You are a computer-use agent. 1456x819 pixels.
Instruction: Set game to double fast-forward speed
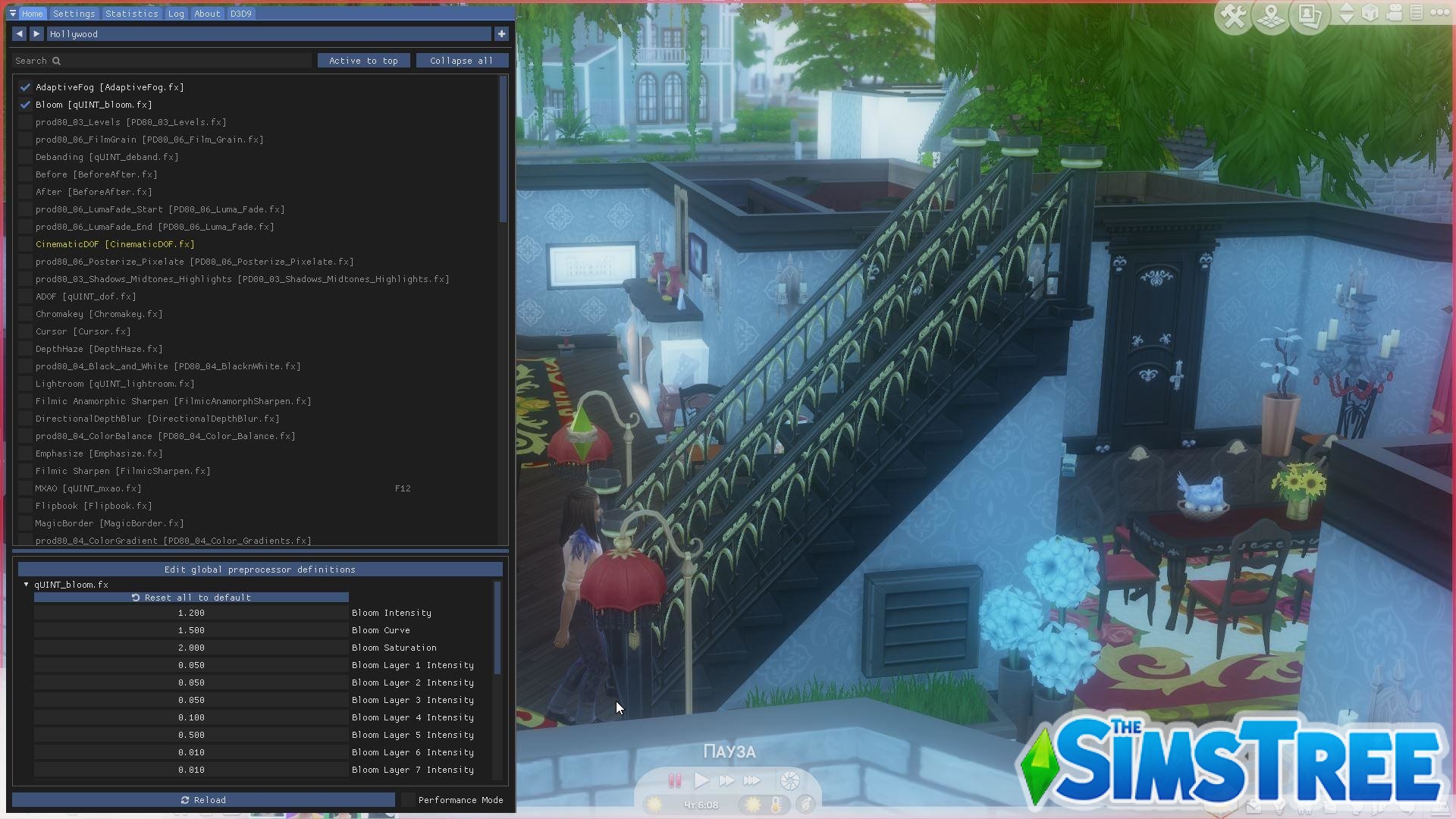coord(726,780)
